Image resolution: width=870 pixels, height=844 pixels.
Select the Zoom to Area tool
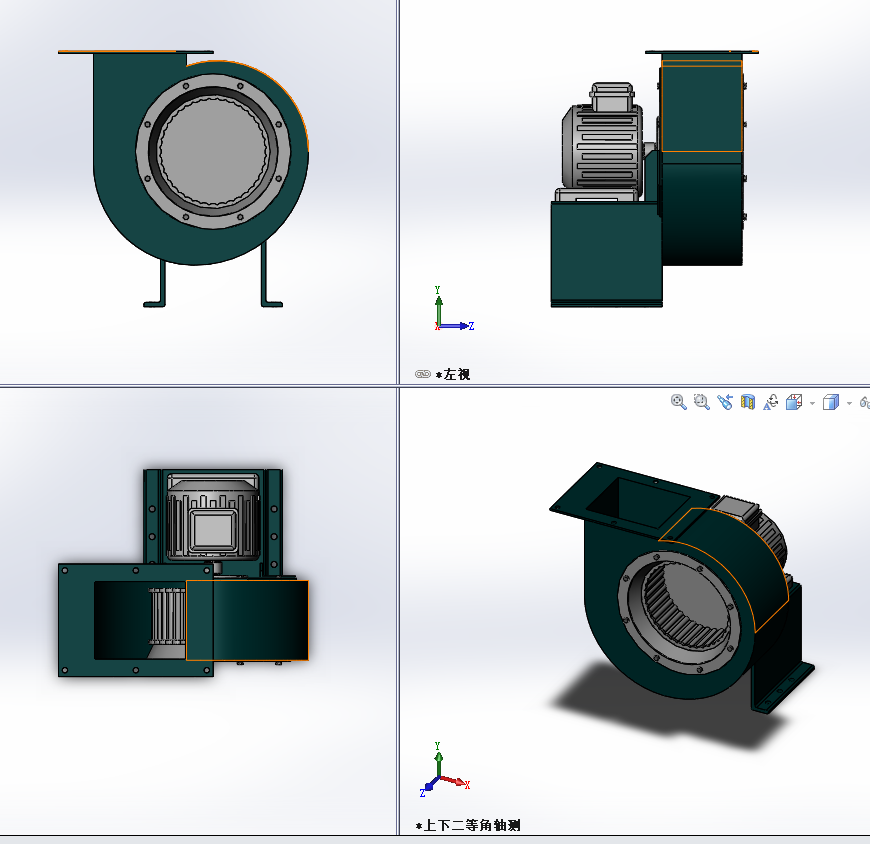[x=702, y=402]
